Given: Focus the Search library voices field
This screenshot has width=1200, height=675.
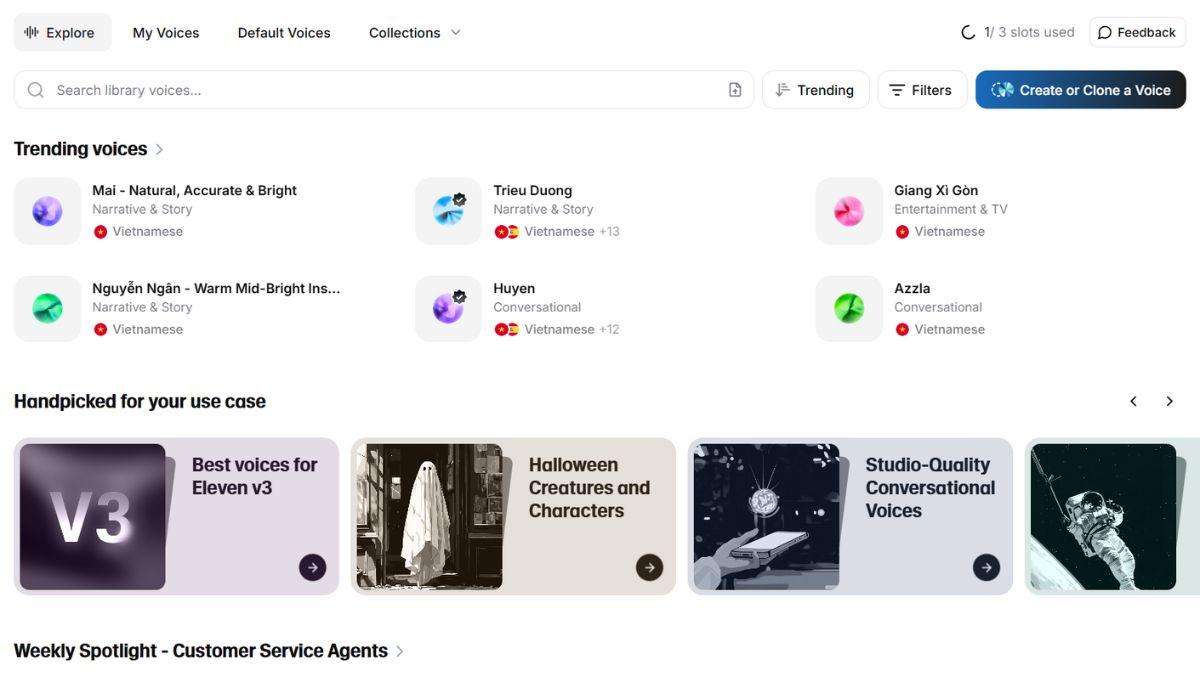Looking at the screenshot, I should pyautogui.click(x=380, y=90).
